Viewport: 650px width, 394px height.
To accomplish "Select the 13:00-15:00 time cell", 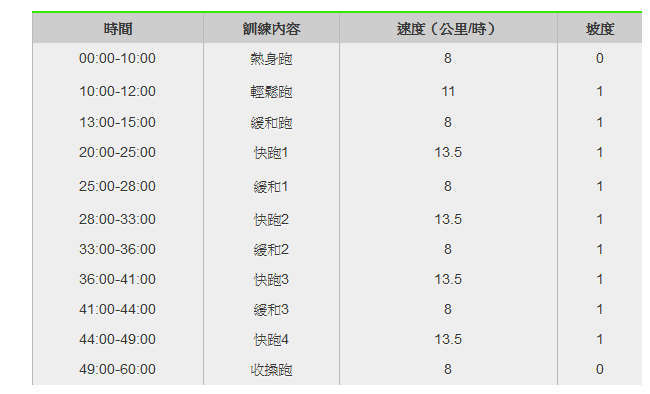I will [118, 122].
